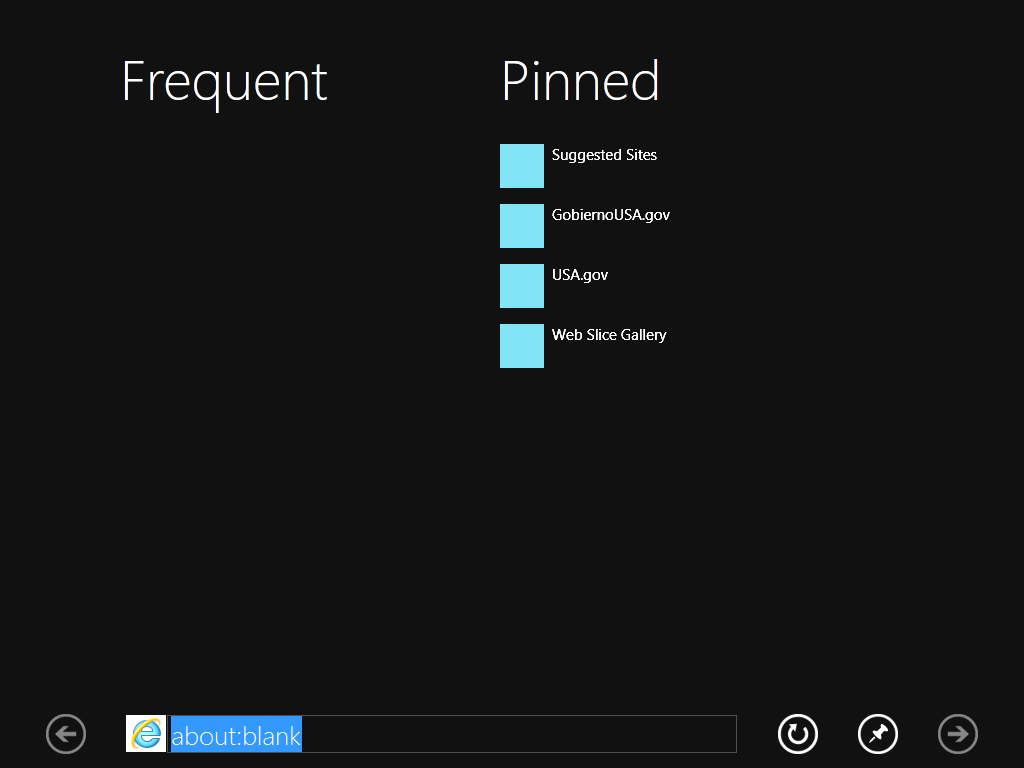Pin this site to Start
This screenshot has height=768, width=1024.
(878, 734)
